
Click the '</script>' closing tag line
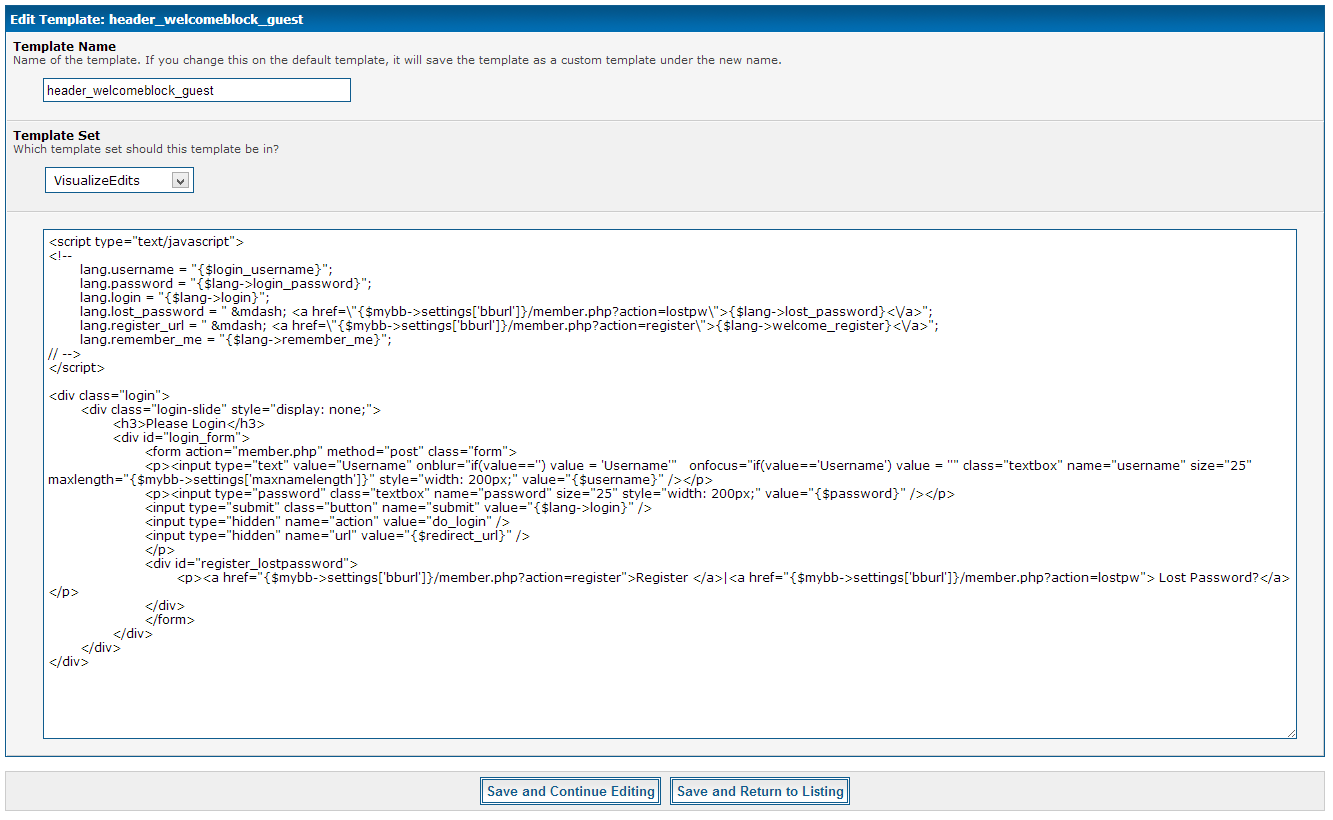point(76,368)
